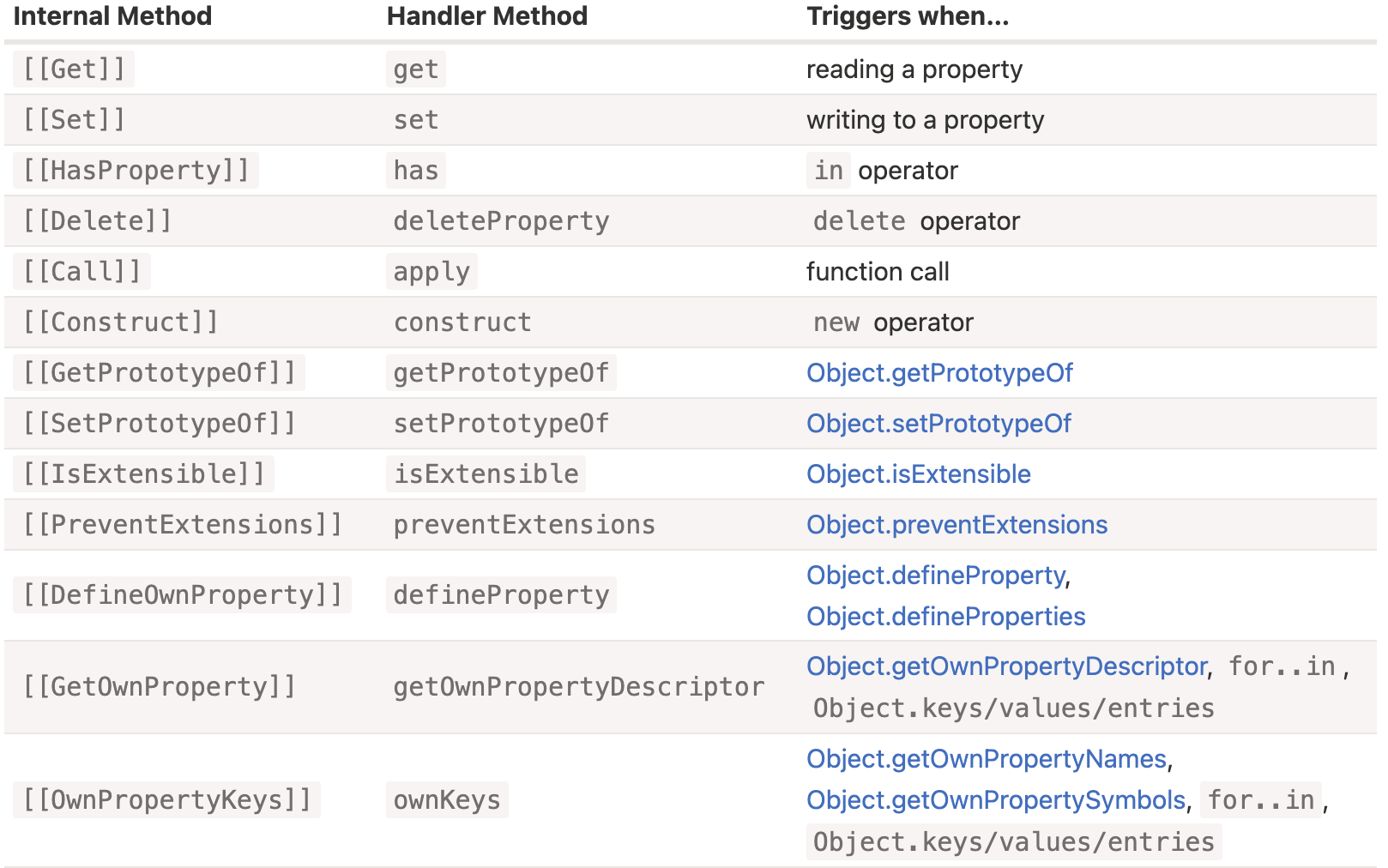Viewport: 1388px width, 868px height.
Task: Open the Object.preventExtensions link
Action: [x=957, y=525]
